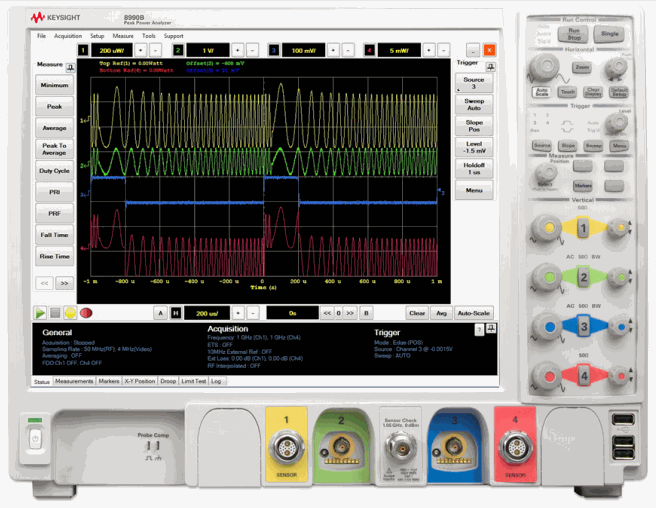The image size is (656, 508).
Task: Click the 0s time delay field
Action: tap(292, 313)
